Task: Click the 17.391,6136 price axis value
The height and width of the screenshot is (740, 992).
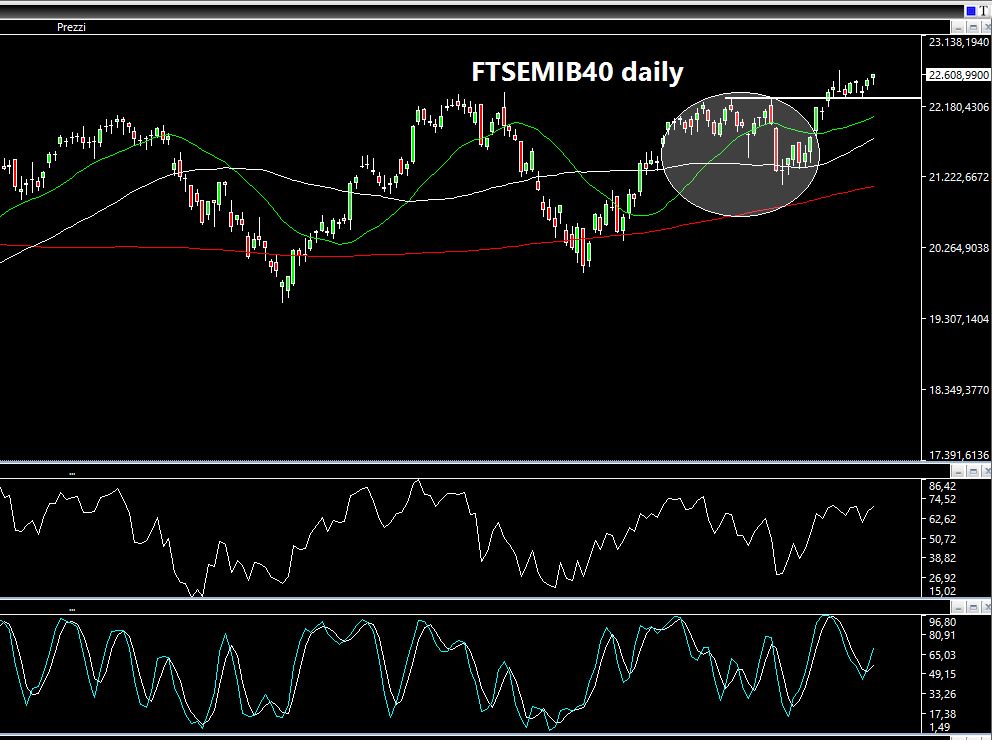Action: point(958,455)
